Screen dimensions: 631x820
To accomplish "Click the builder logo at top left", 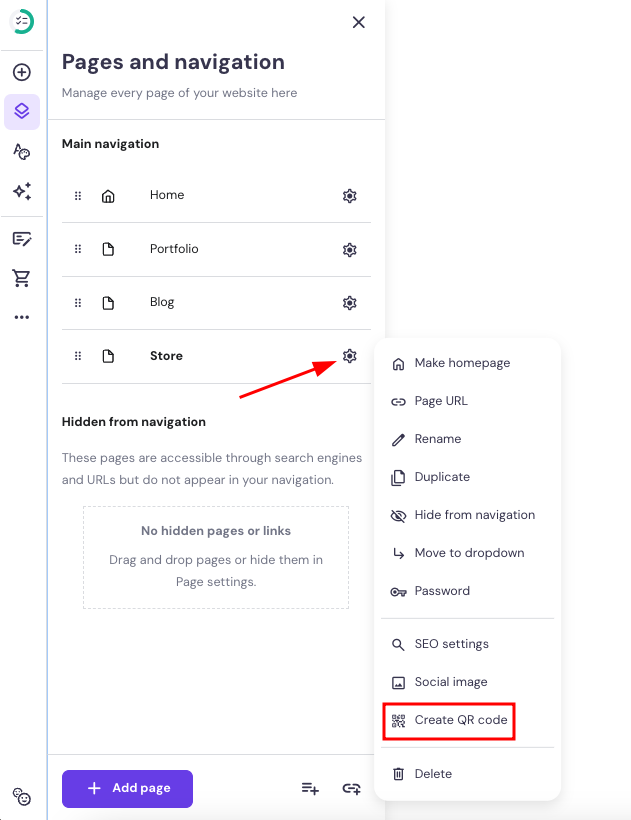I will (x=22, y=22).
